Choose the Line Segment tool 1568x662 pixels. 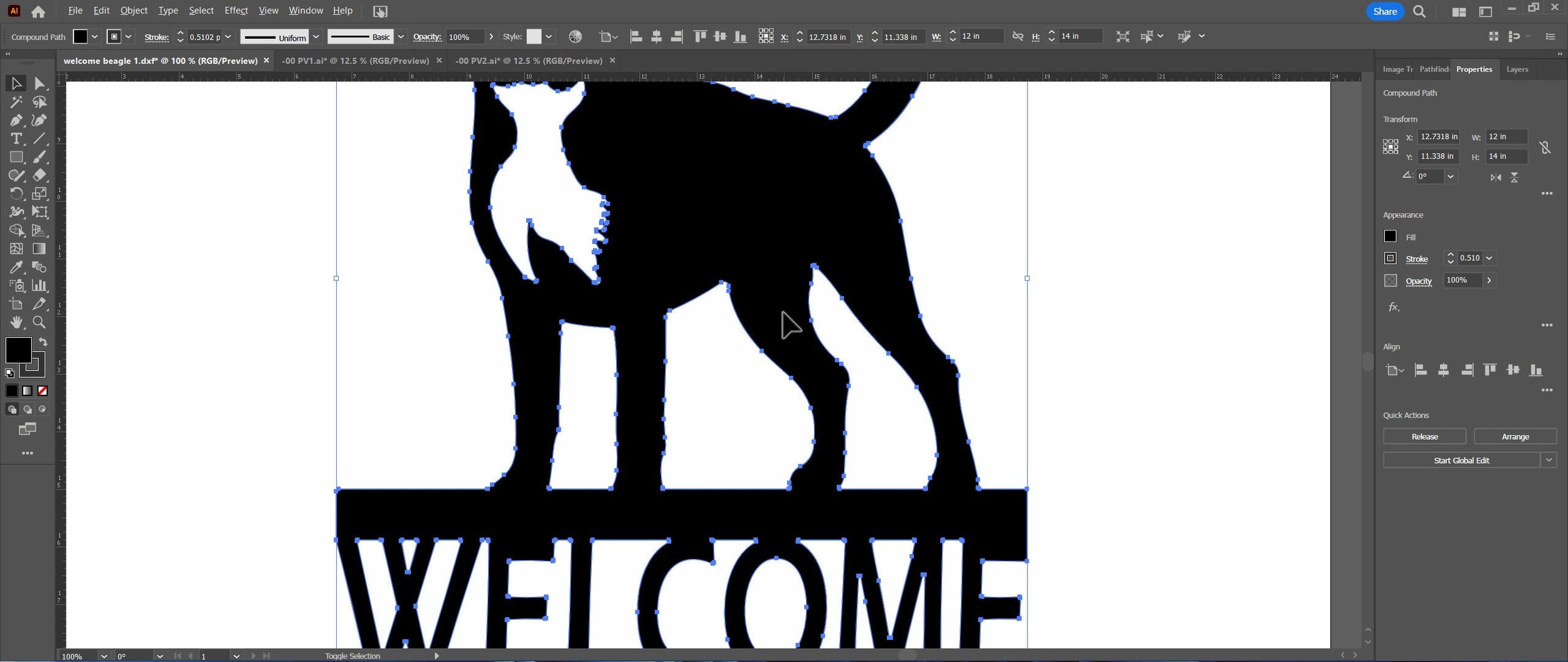click(40, 139)
